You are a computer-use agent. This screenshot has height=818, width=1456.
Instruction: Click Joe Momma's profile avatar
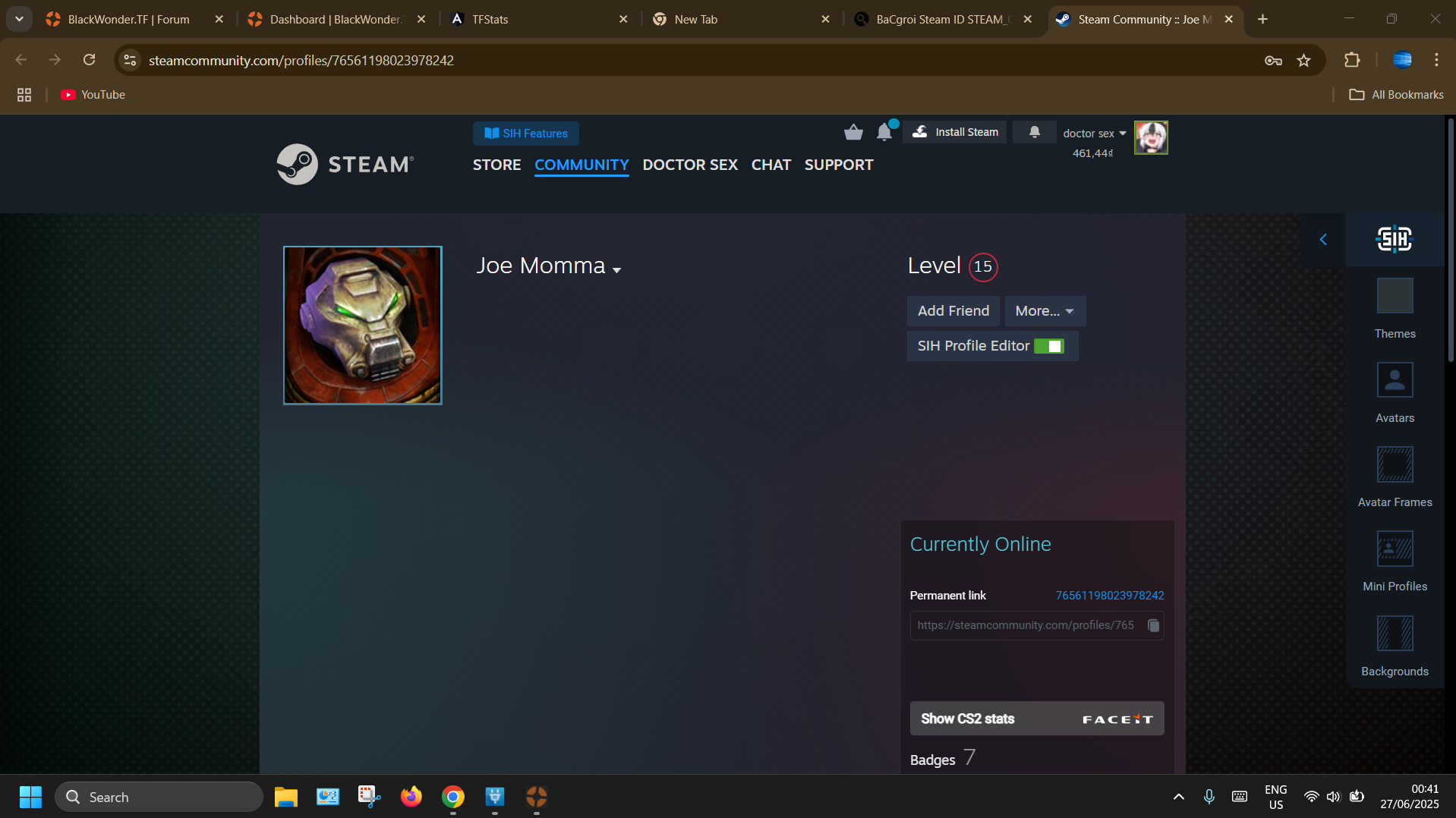[363, 326]
